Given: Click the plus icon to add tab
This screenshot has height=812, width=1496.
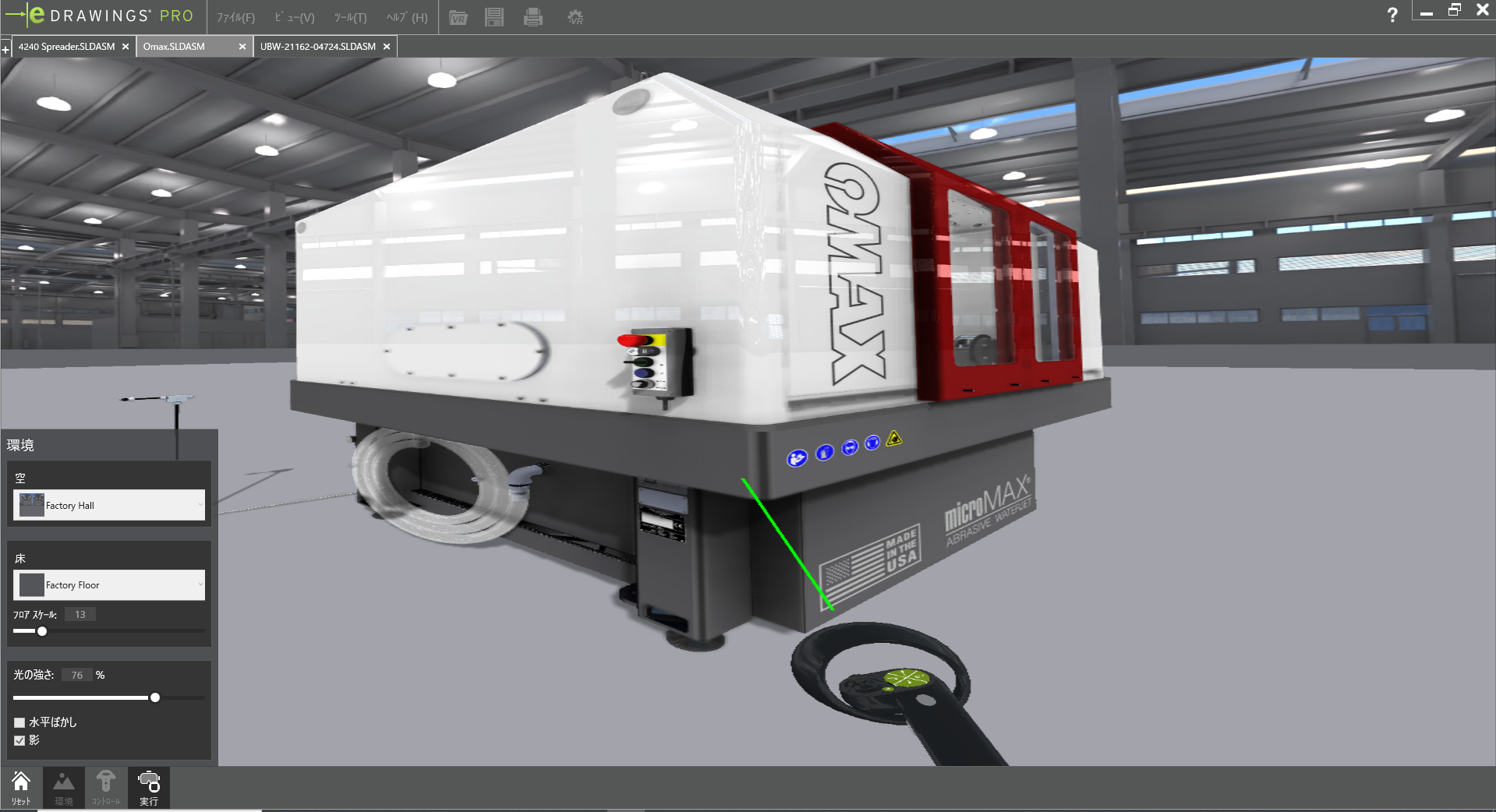Looking at the screenshot, I should 5,49.
